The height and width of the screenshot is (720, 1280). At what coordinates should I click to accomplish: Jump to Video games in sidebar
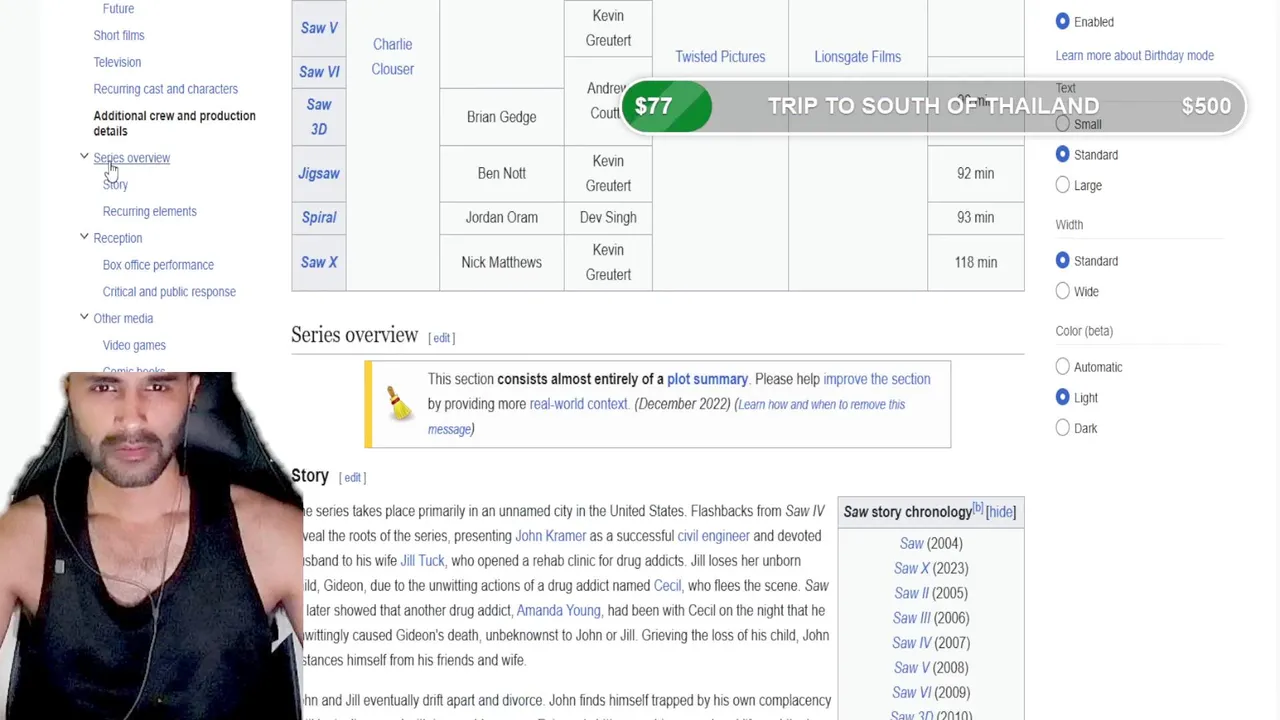[134, 345]
